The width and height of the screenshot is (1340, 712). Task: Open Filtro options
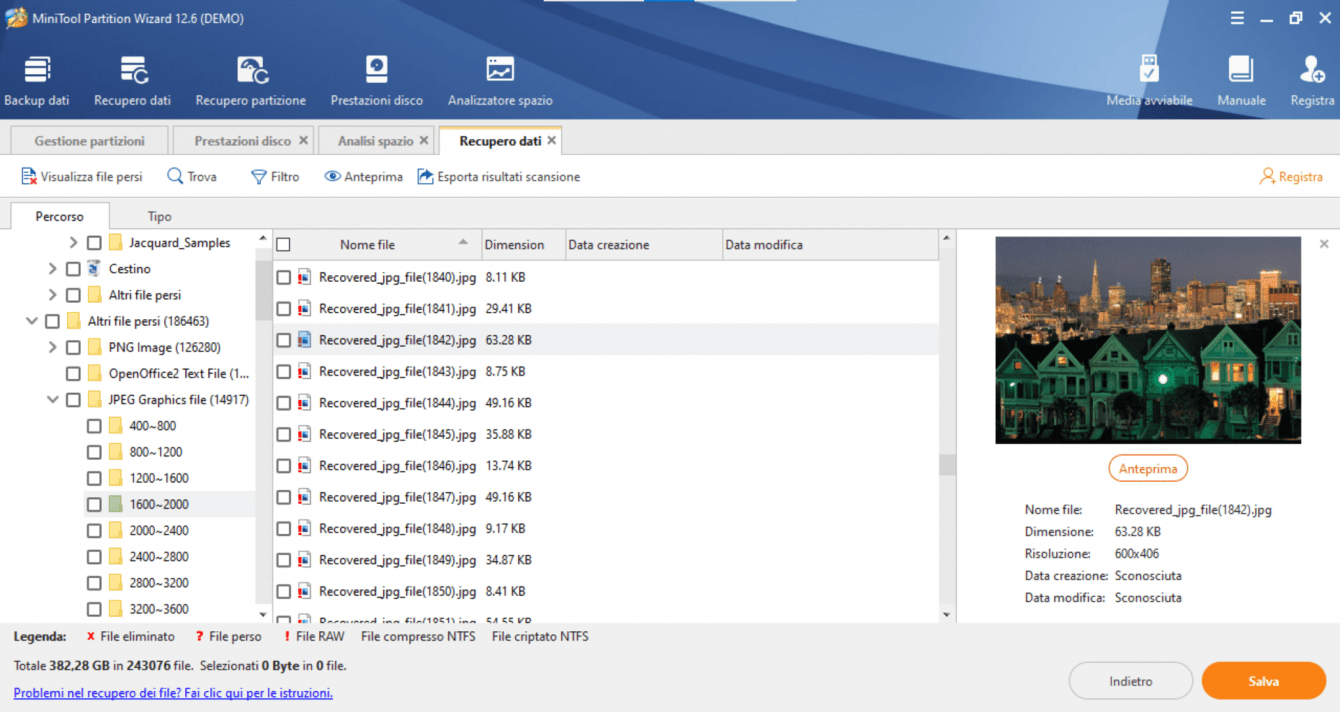point(275,177)
